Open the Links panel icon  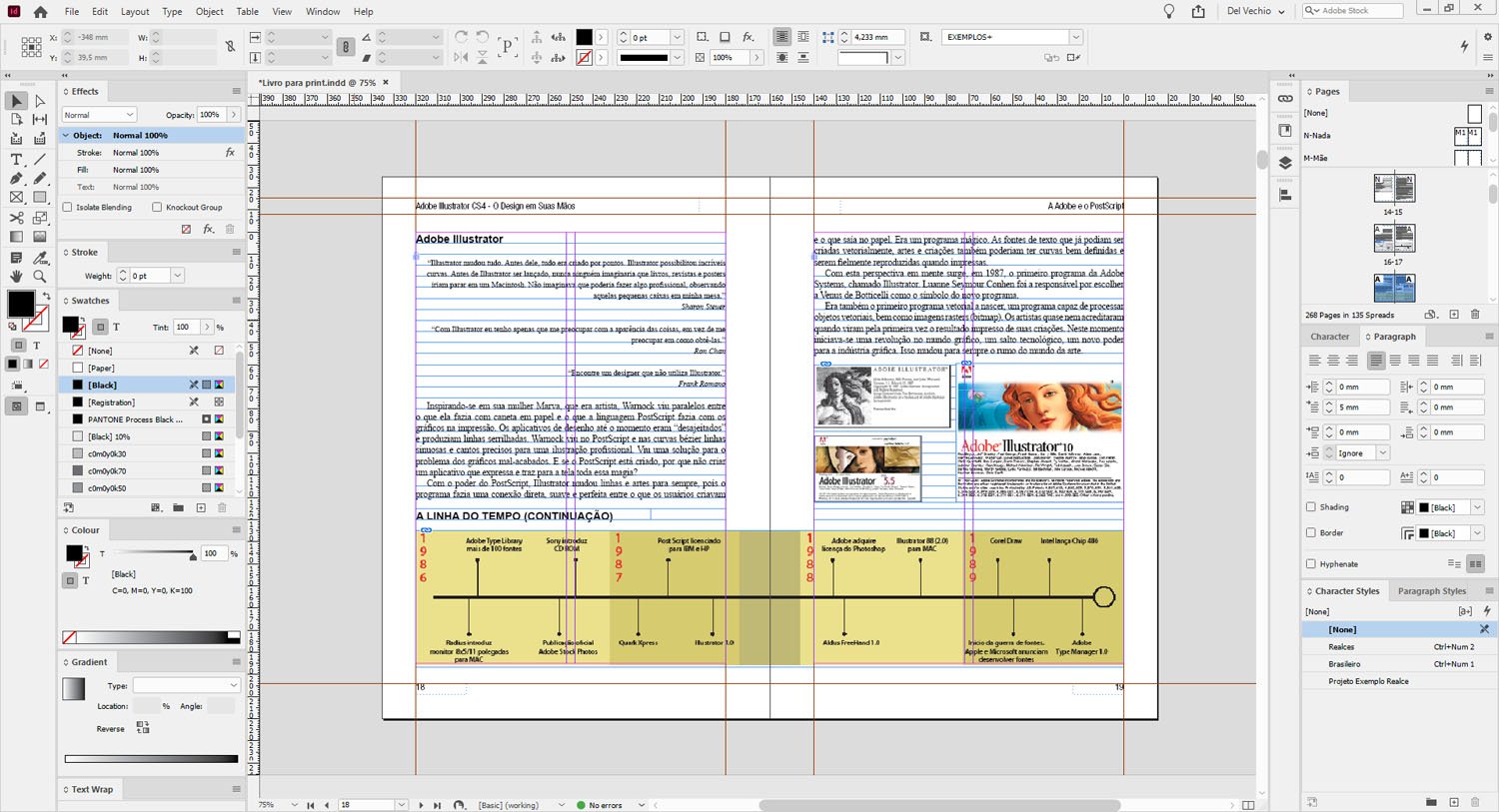pyautogui.click(x=1285, y=98)
